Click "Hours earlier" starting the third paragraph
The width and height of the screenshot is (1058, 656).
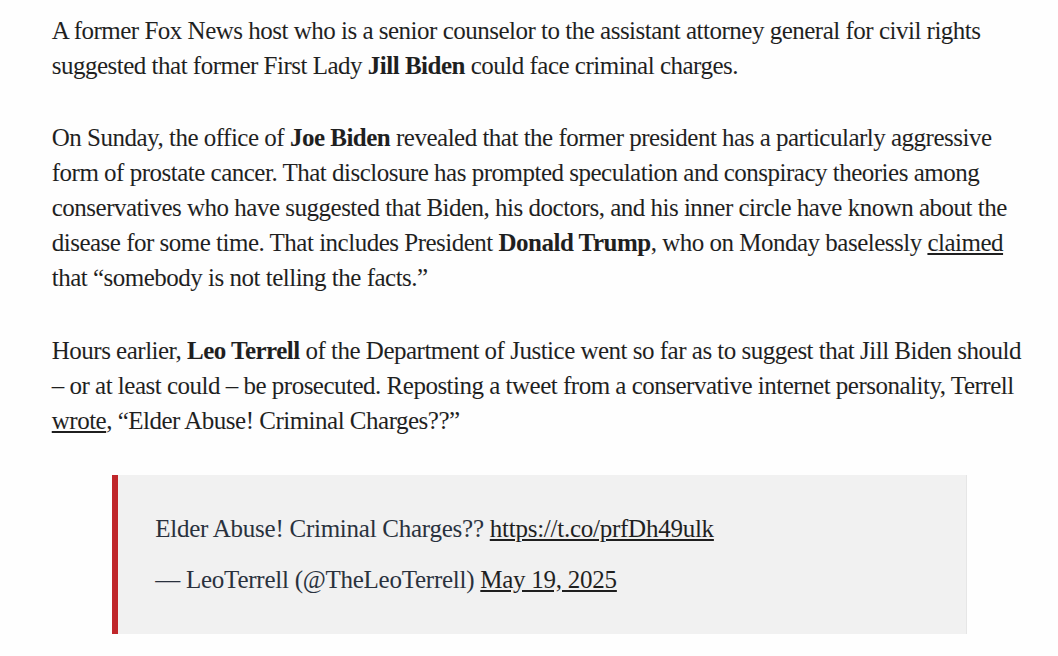[117, 352]
